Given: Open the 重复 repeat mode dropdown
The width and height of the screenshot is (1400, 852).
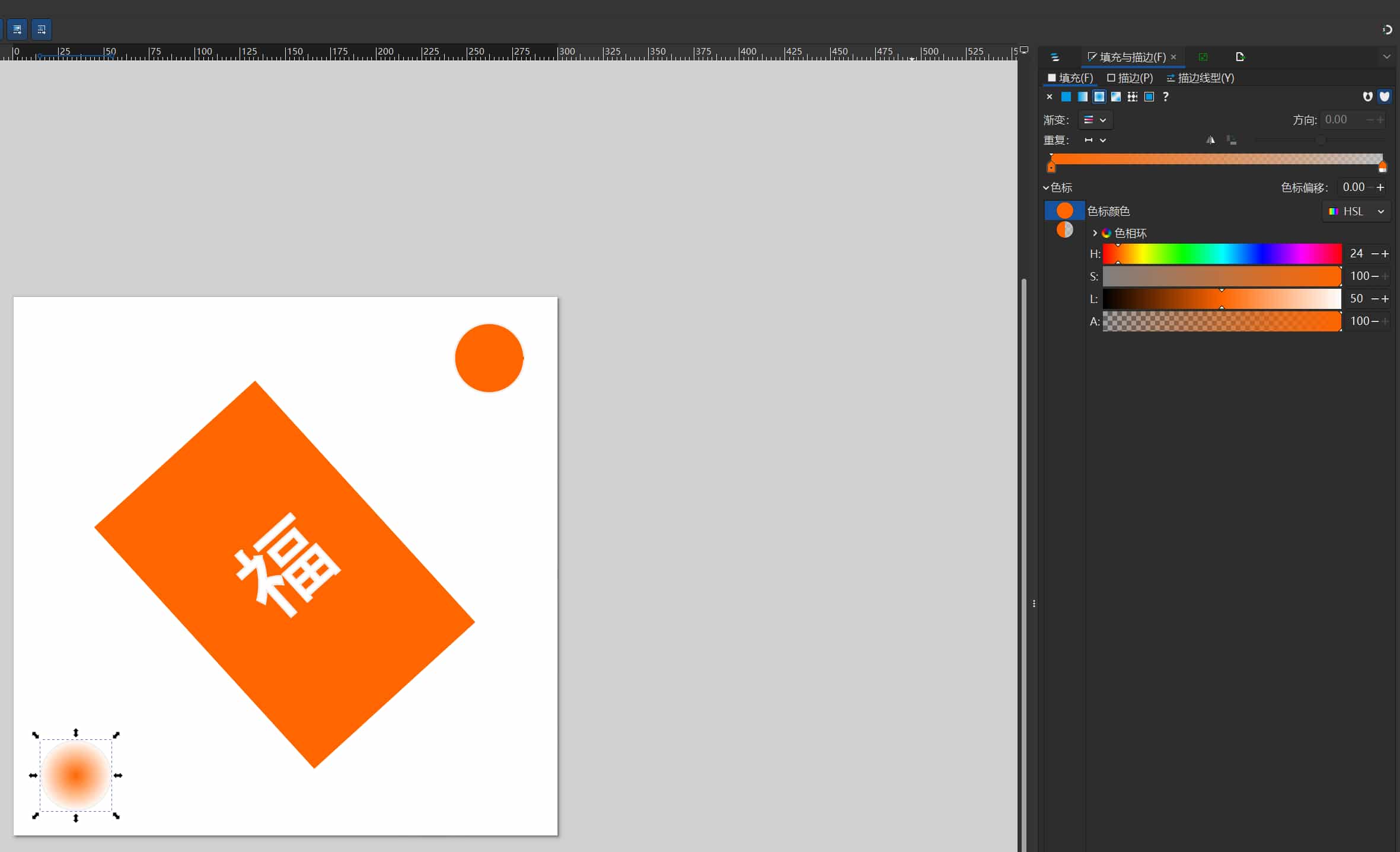Looking at the screenshot, I should (1095, 140).
